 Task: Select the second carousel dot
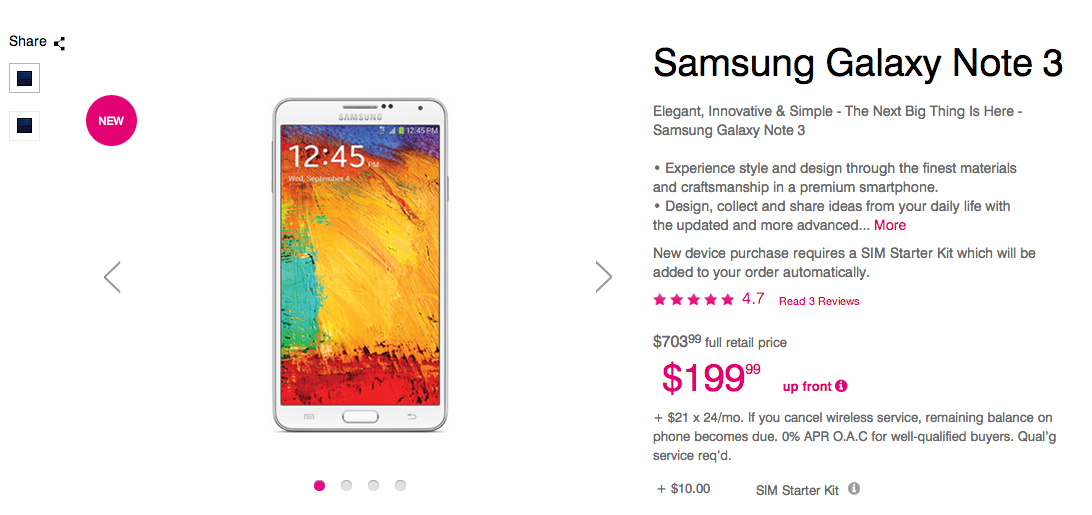point(346,485)
